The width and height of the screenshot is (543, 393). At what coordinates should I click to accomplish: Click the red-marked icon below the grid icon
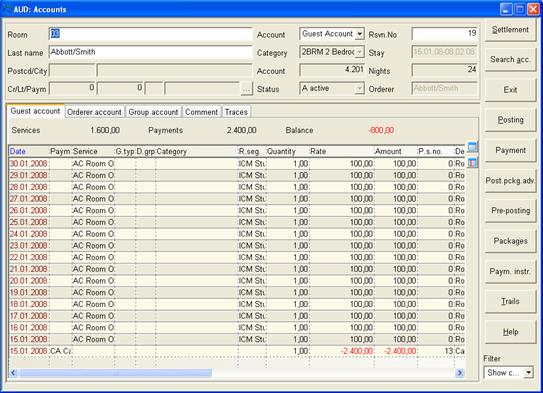(472, 162)
